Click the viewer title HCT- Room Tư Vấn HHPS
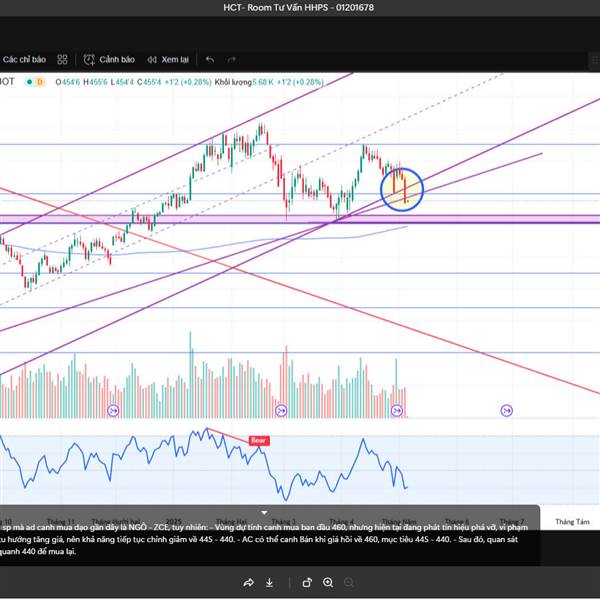The width and height of the screenshot is (600, 600). [299, 7]
